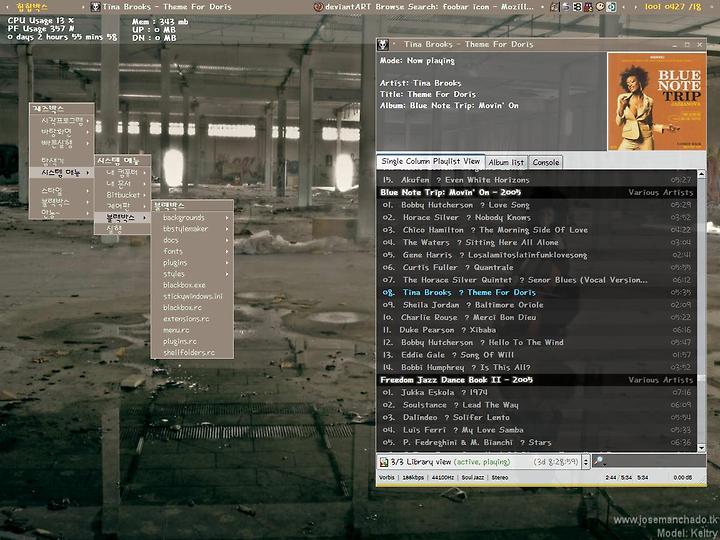Viewport: 720px width, 540px height.
Task: Select Chico Hamilton The Morning Side Of Love
Action: click(x=536, y=230)
